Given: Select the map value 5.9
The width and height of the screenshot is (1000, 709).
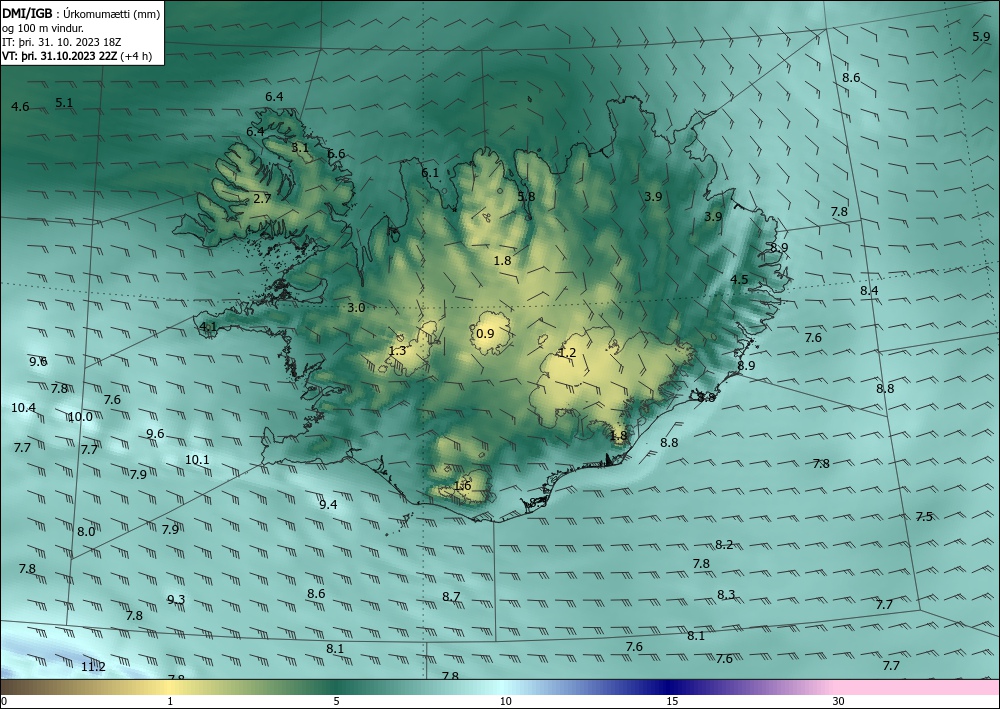Looking at the screenshot, I should coord(981,36).
